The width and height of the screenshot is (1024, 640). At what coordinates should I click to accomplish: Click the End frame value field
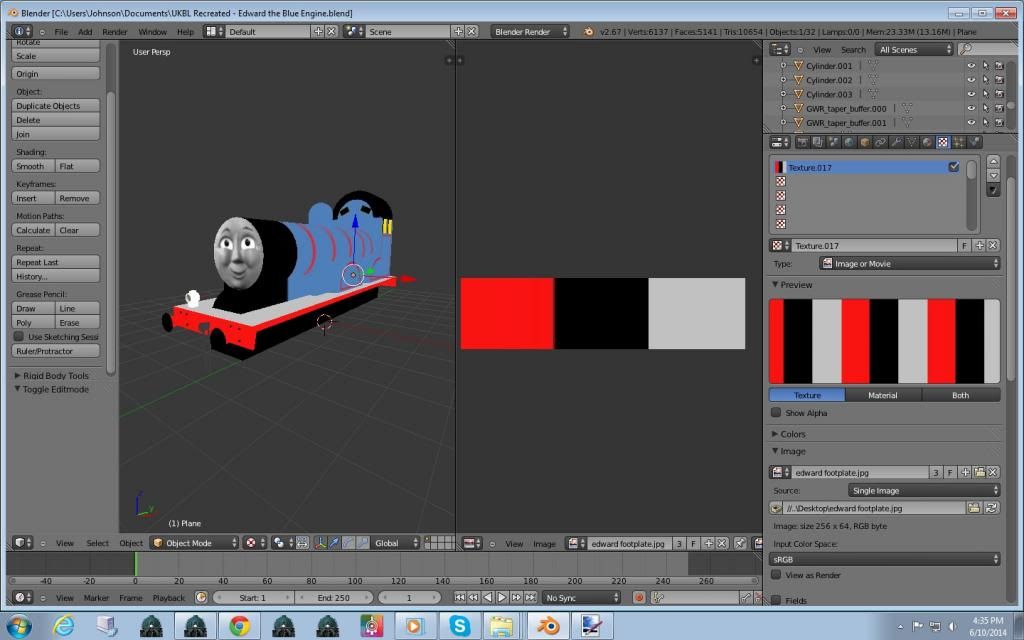334,598
